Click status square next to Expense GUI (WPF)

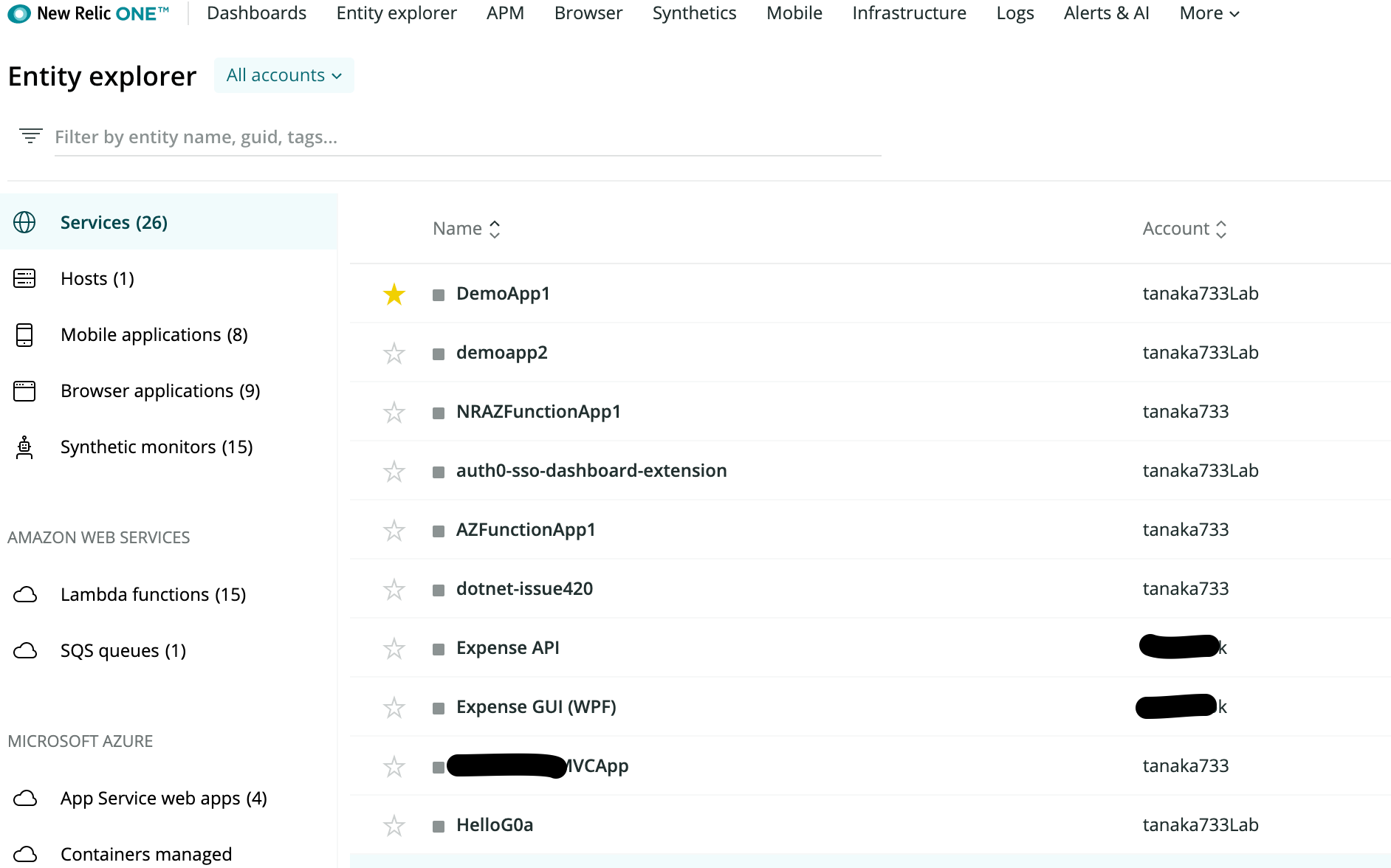(439, 709)
